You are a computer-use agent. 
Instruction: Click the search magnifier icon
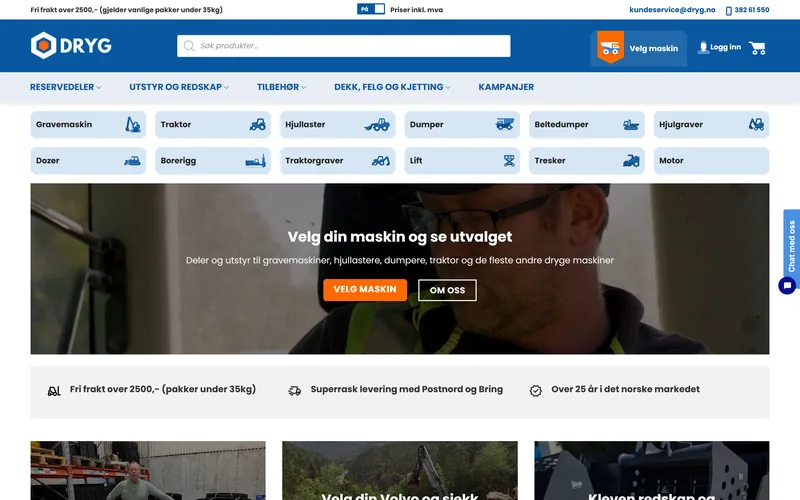tap(189, 46)
